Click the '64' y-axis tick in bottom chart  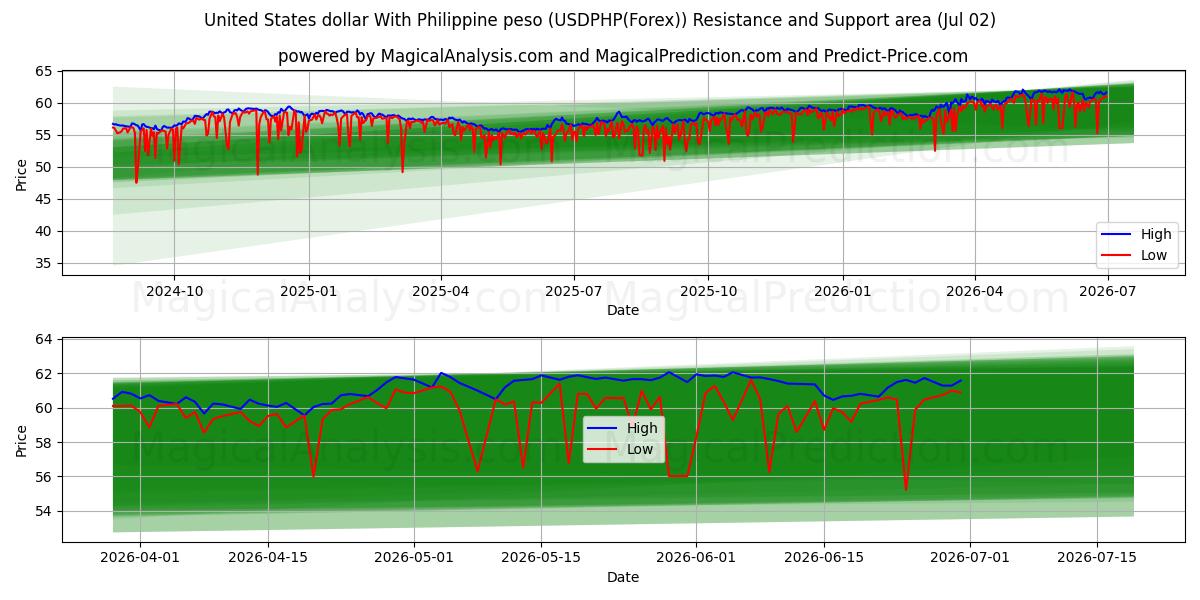tap(44, 340)
